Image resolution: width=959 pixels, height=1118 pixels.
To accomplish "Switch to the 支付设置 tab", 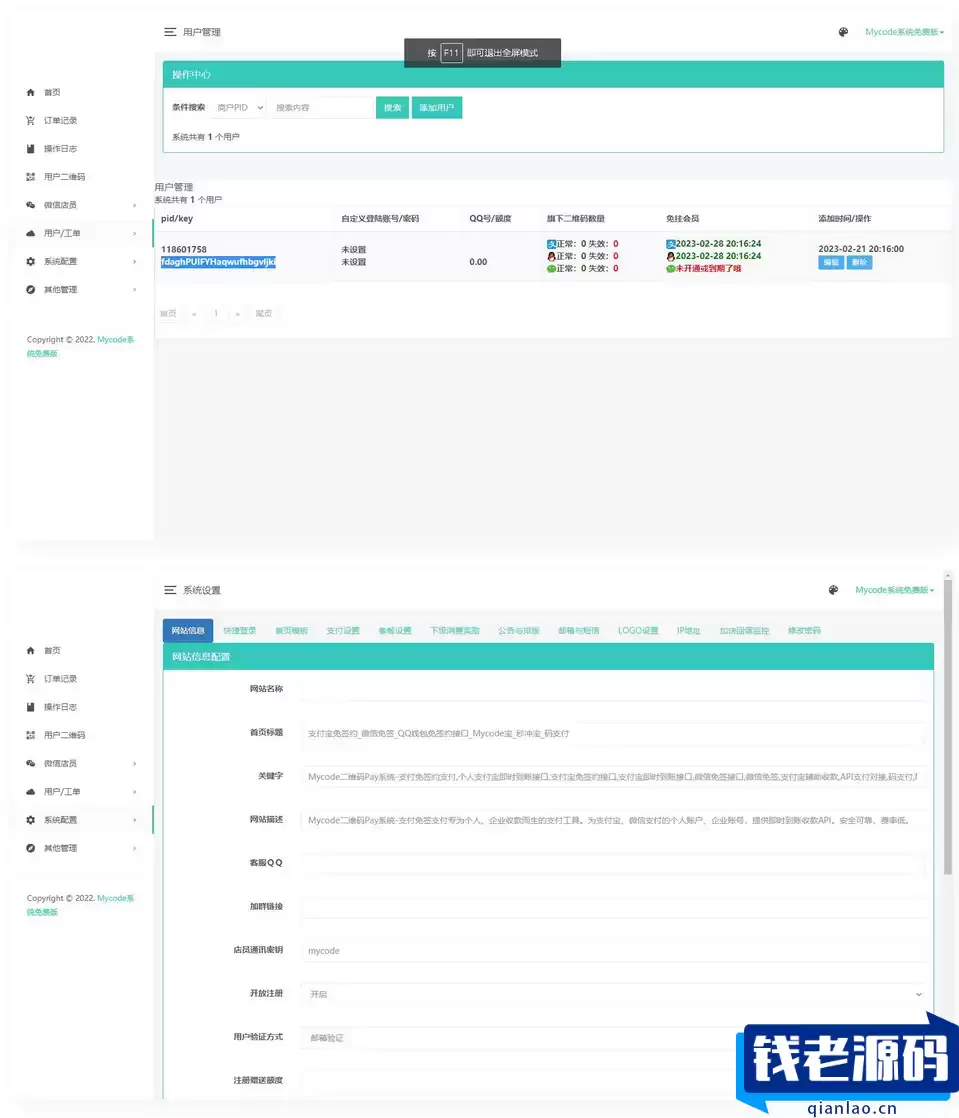I will [x=343, y=630].
